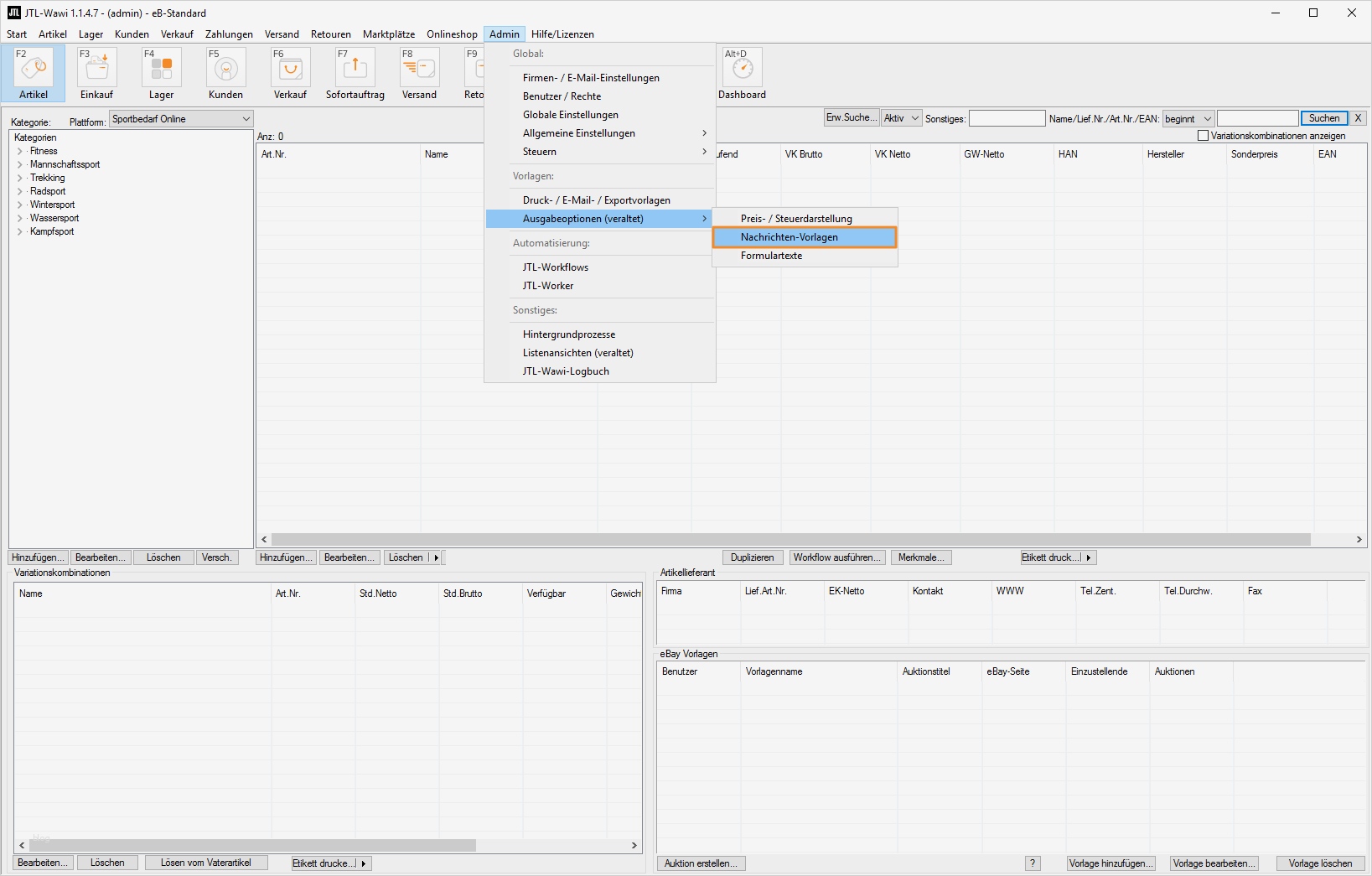Image resolution: width=1372 pixels, height=876 pixels.
Task: Click the Vorlage hinzufügen... button
Action: 1111,863
